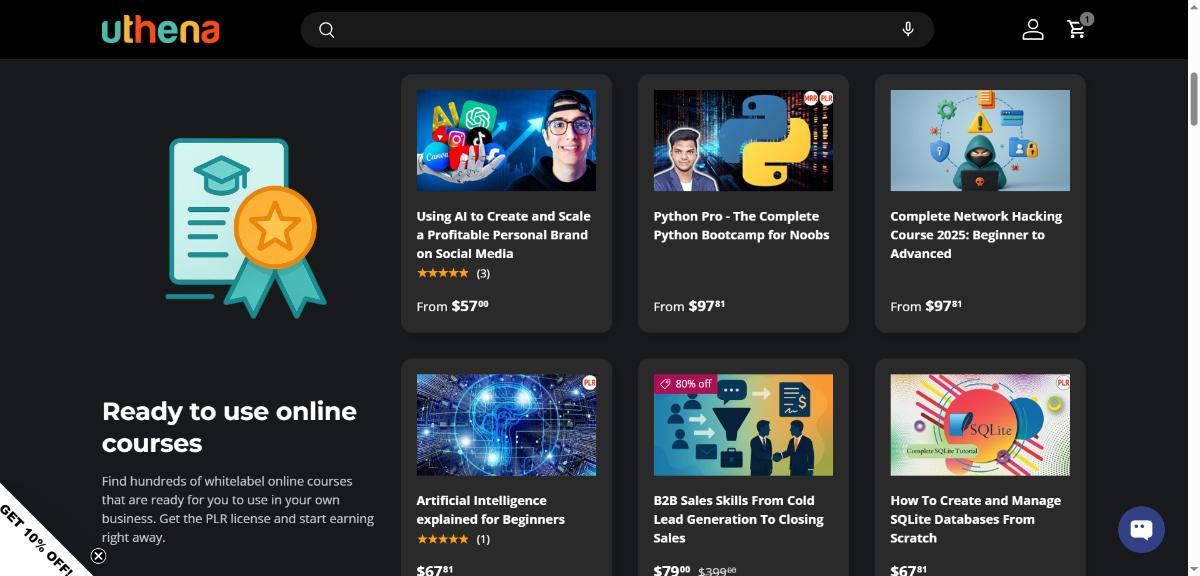Activate voice search microphone icon

907,30
